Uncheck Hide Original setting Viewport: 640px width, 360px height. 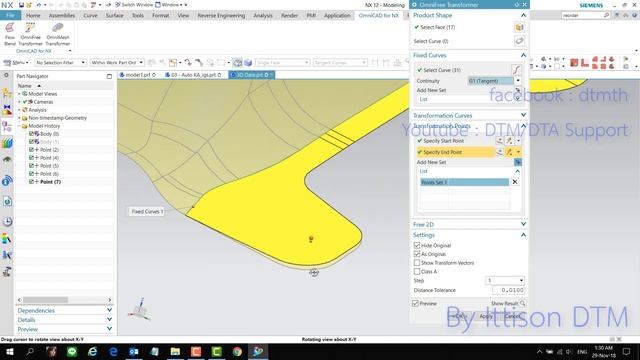417,245
